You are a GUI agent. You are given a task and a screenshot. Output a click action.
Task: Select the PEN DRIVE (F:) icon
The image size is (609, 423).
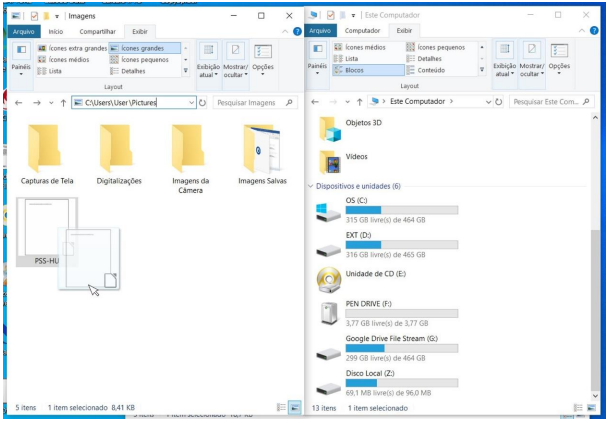point(327,313)
